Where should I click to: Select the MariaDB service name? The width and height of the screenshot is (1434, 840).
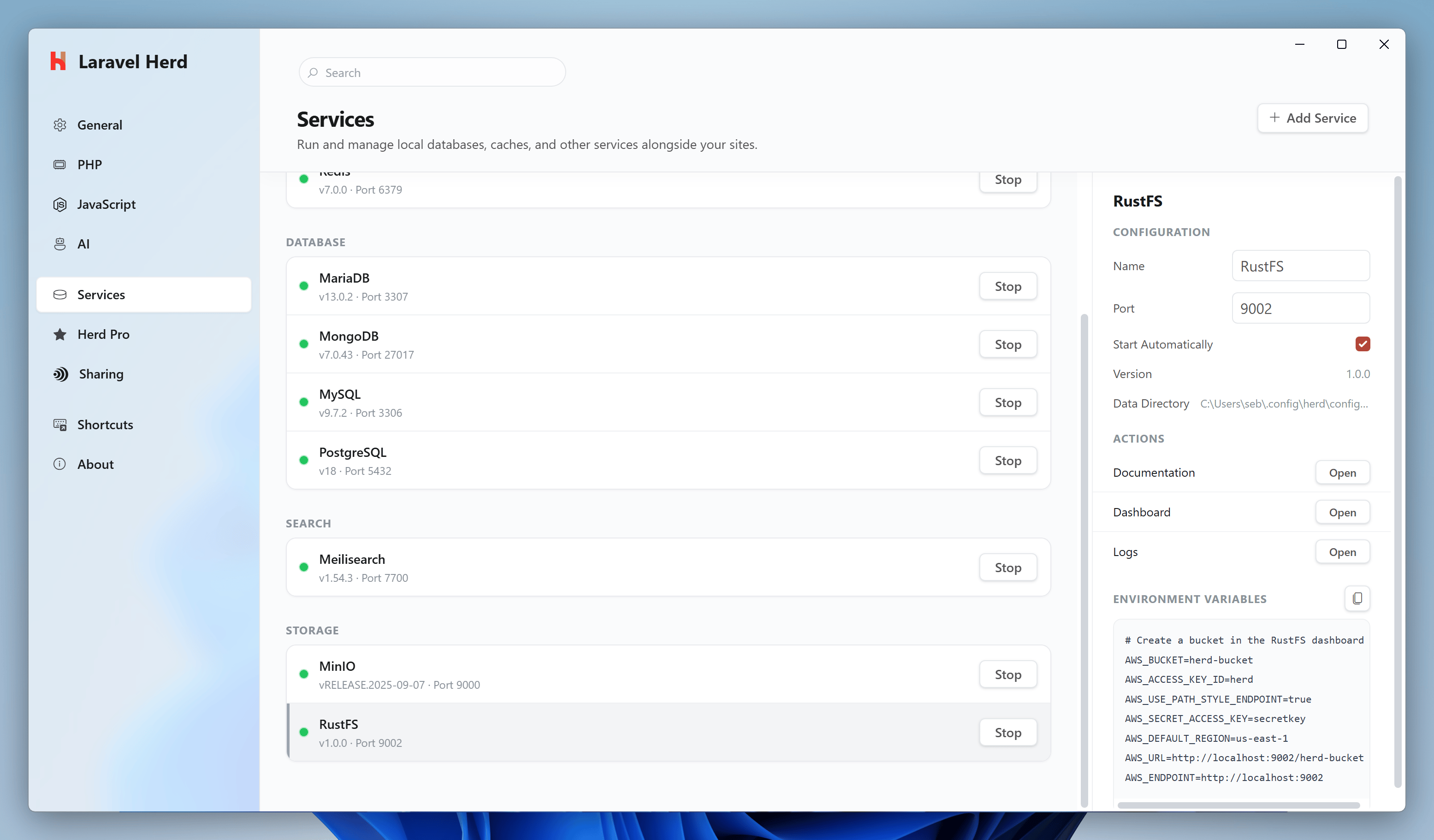[344, 278]
